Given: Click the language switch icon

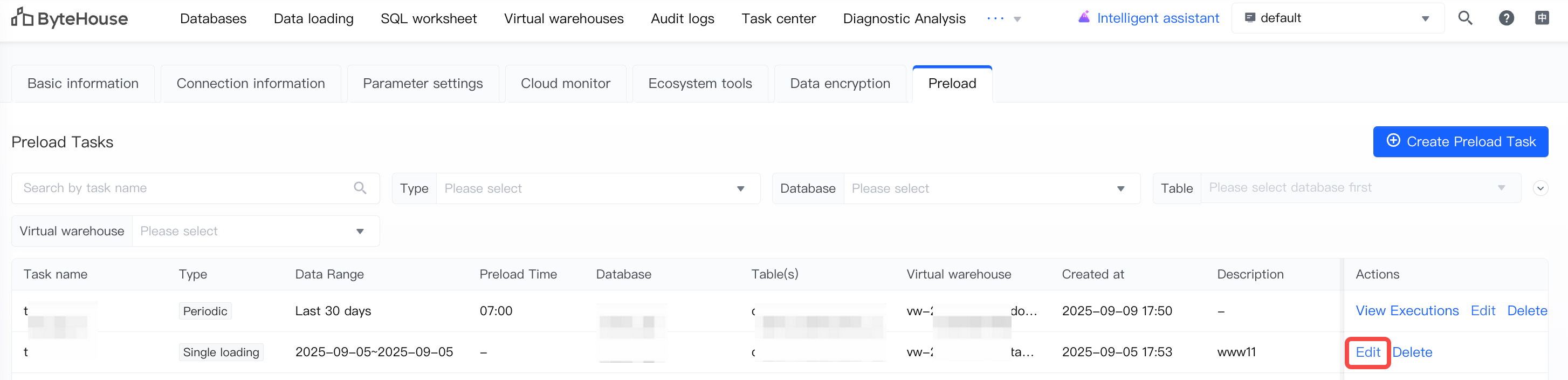Looking at the screenshot, I should pos(1542,18).
